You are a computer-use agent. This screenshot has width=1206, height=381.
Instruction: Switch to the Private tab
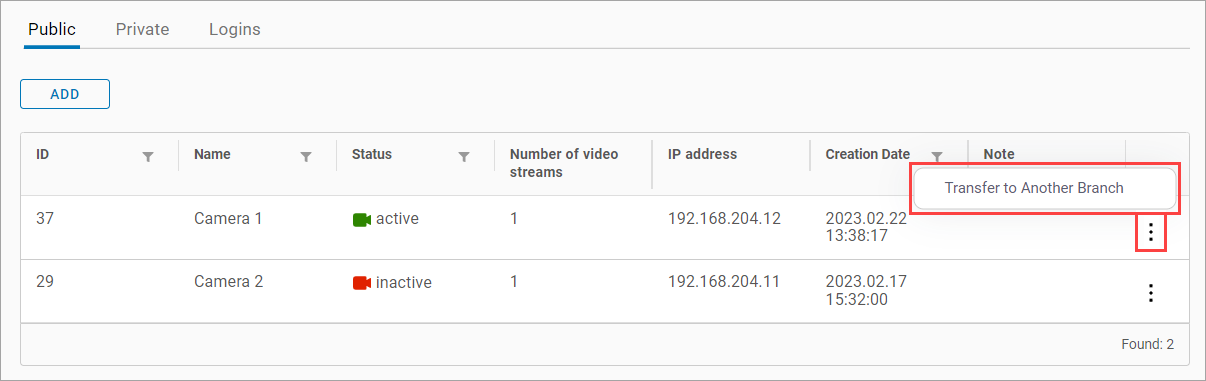tap(142, 29)
